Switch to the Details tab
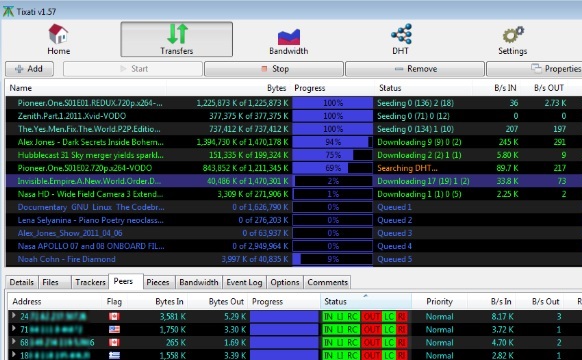Viewport: 582px width, 360px height. click(x=22, y=282)
